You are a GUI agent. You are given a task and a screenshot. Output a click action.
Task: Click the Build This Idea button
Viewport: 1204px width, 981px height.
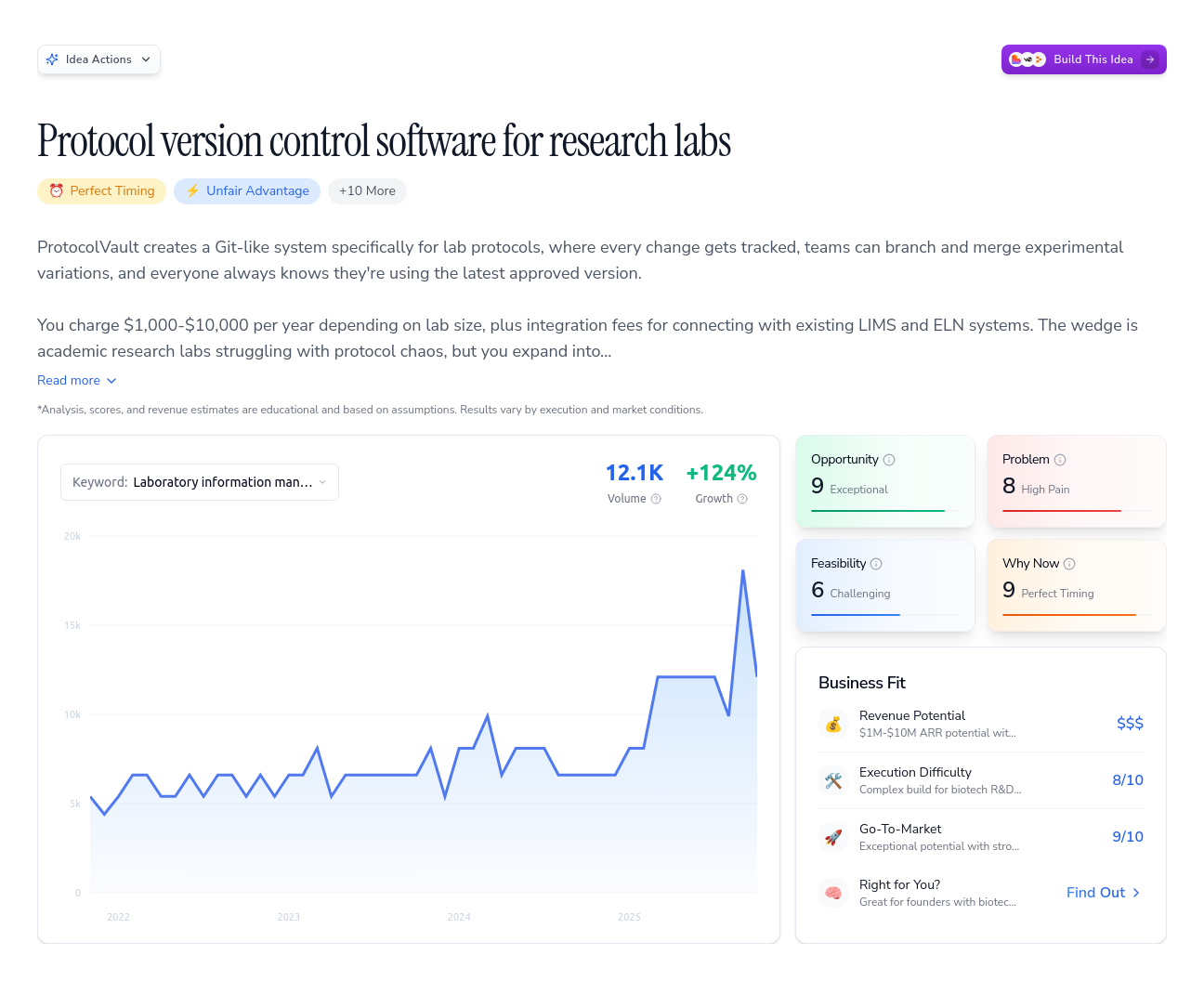(1083, 59)
